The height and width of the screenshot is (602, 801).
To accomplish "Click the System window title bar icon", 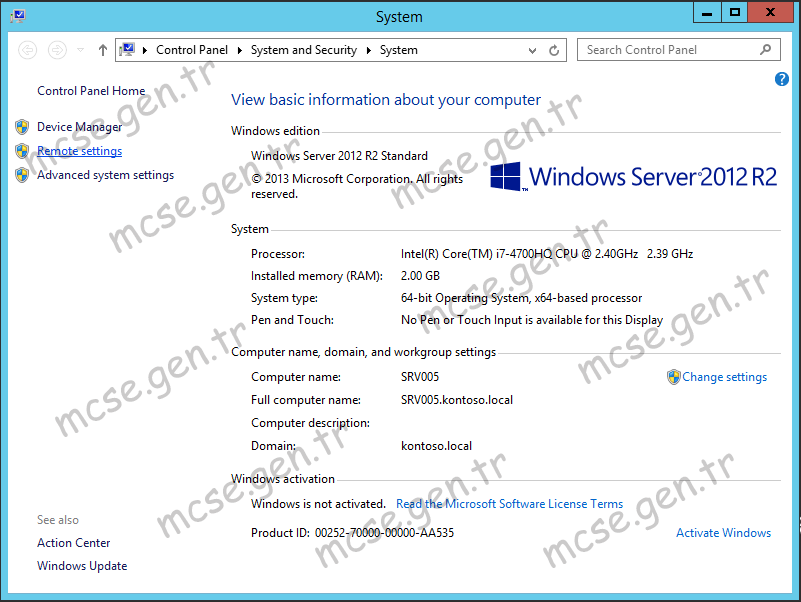I will point(18,16).
